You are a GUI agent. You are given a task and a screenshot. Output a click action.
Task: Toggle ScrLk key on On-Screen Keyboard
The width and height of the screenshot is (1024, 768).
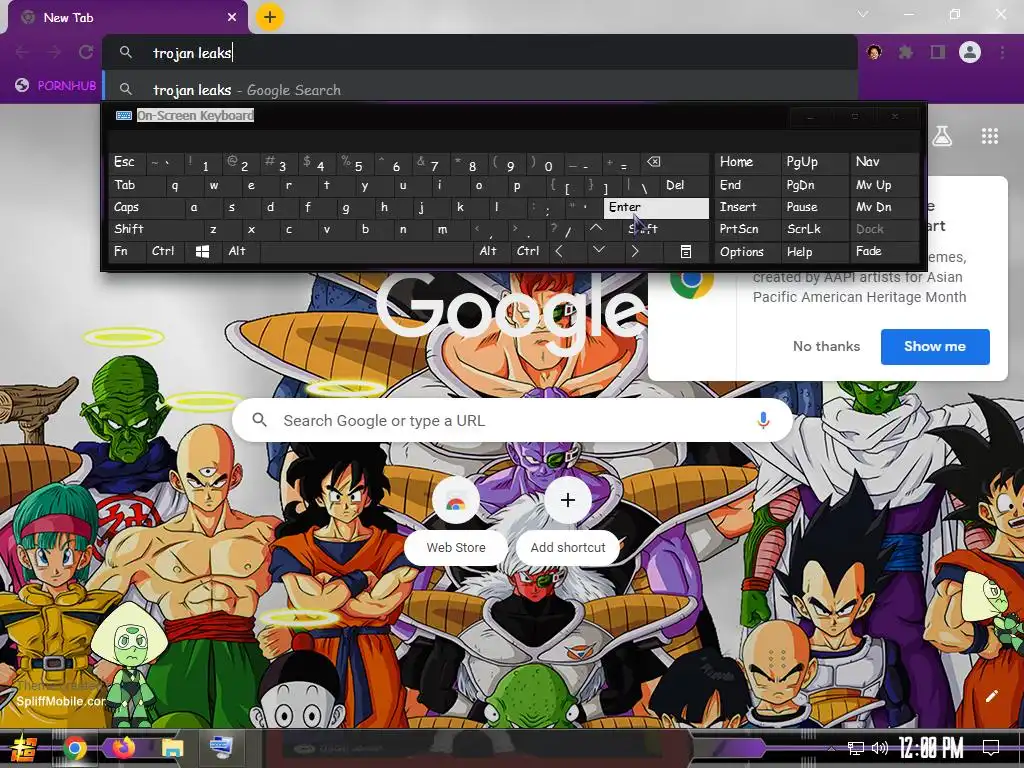pos(814,229)
